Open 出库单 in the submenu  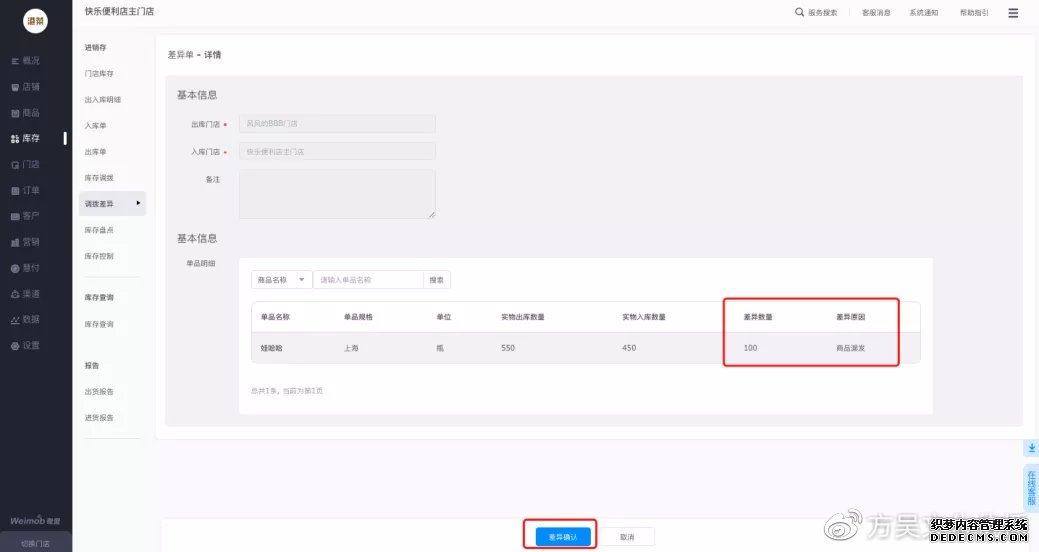point(95,152)
